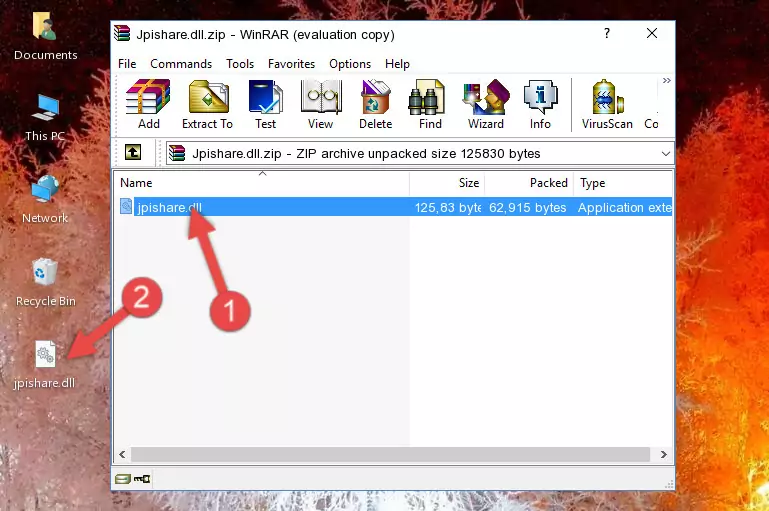Close the WinRAR window

click(652, 33)
